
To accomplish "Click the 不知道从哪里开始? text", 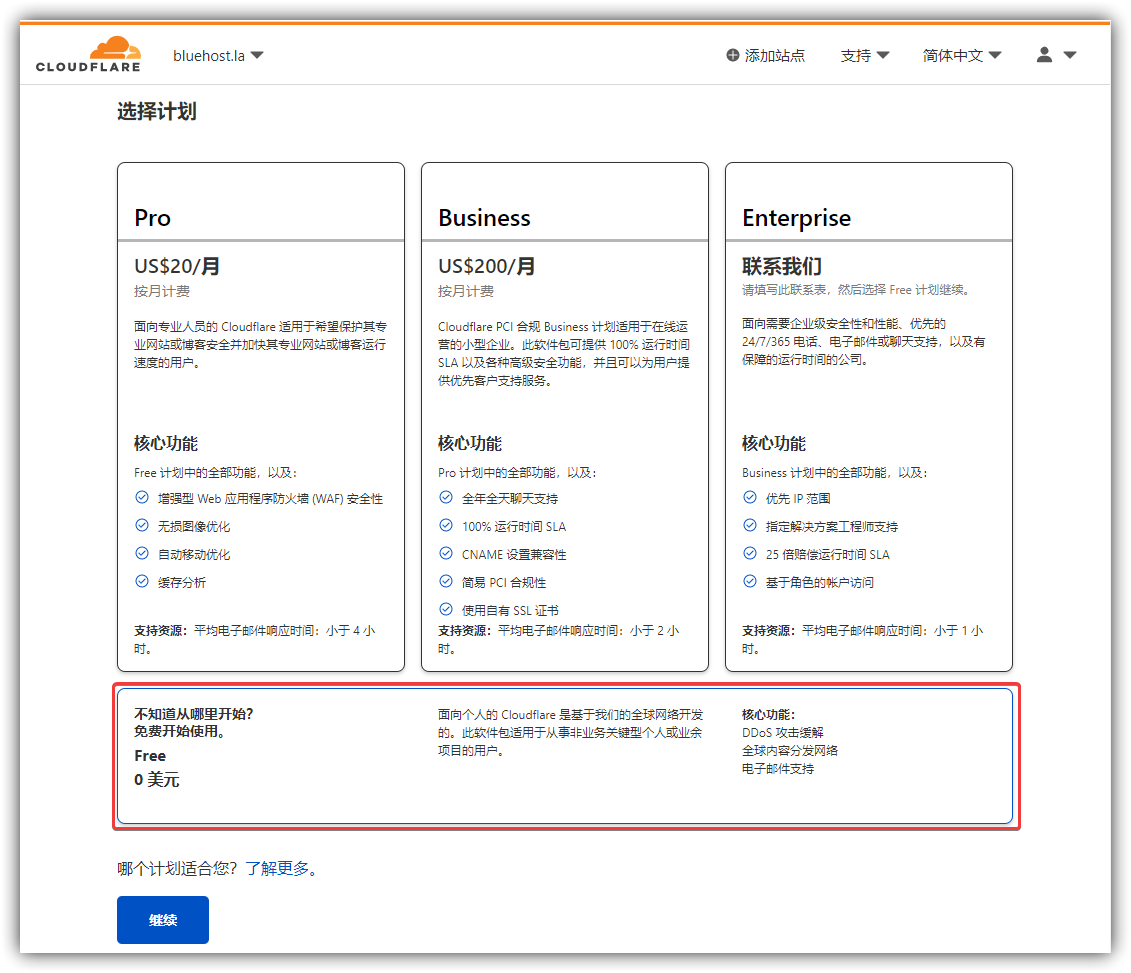I will (x=193, y=714).
